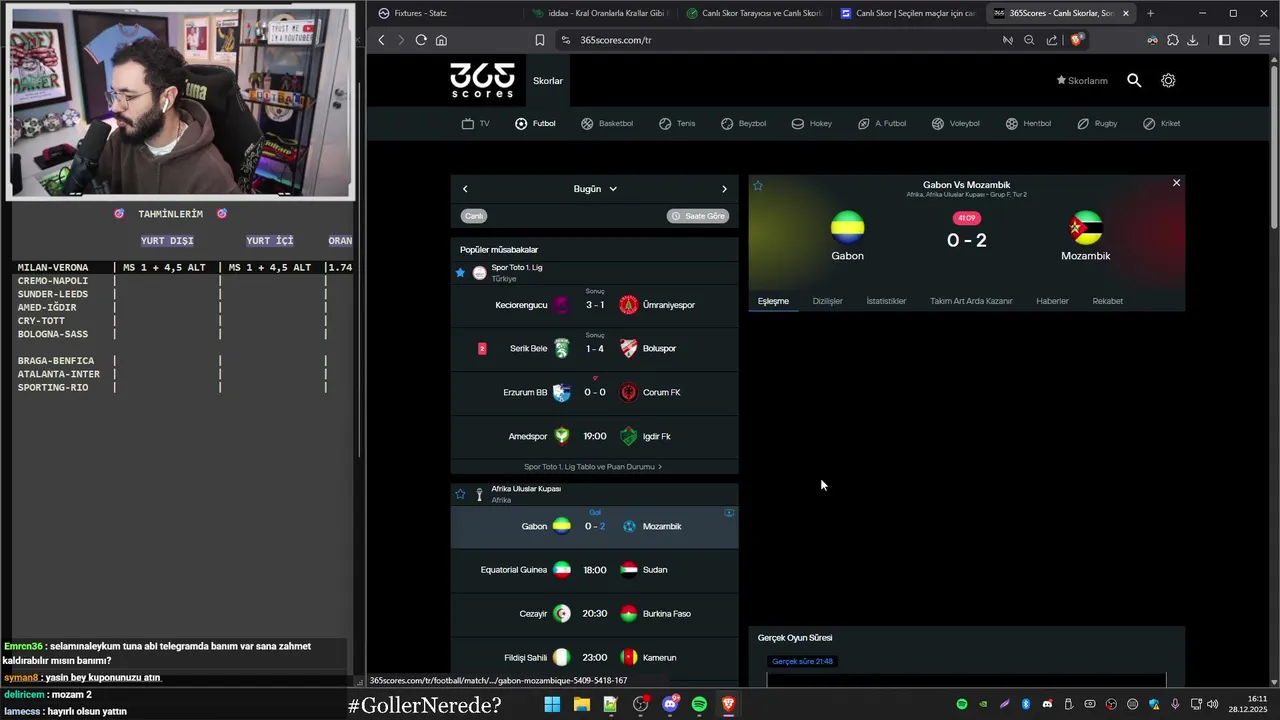Select the TV sport category

click(475, 124)
